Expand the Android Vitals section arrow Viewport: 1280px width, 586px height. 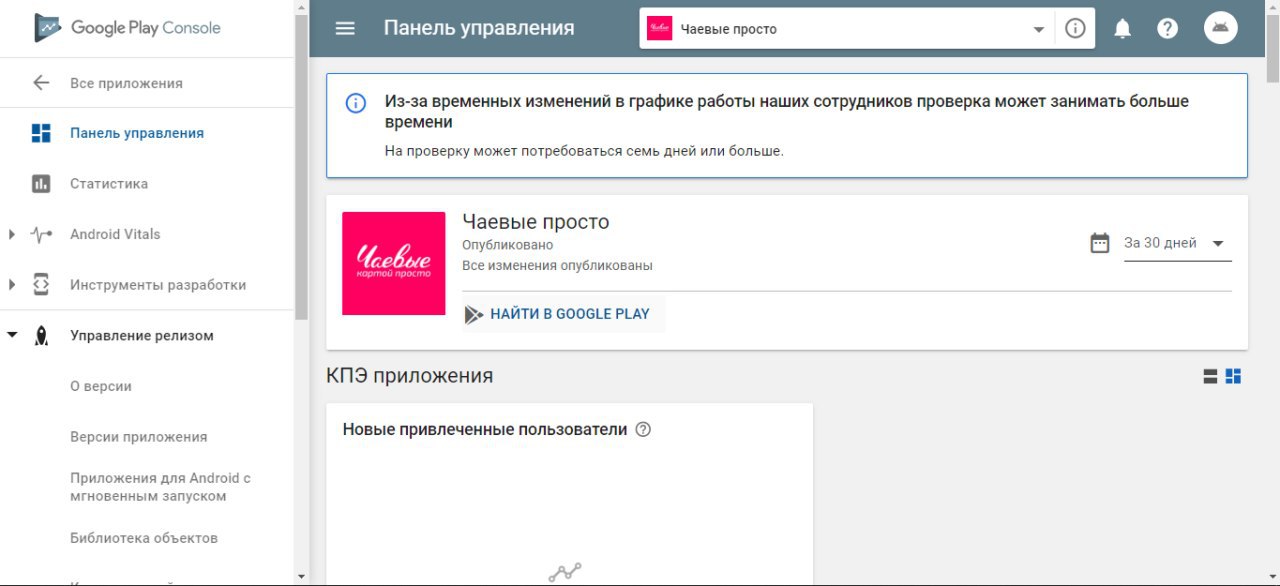click(12, 235)
